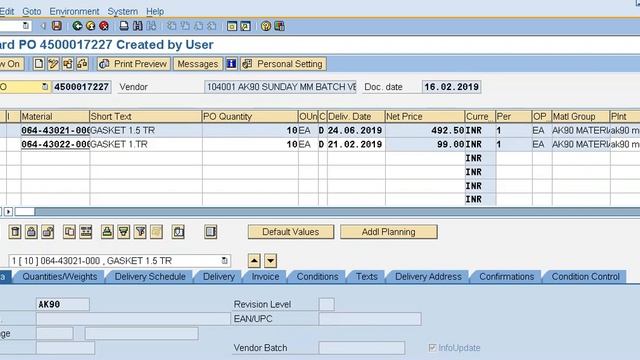This screenshot has height=360, width=640.
Task: Click the green Back arrow icon
Action: tap(77, 26)
